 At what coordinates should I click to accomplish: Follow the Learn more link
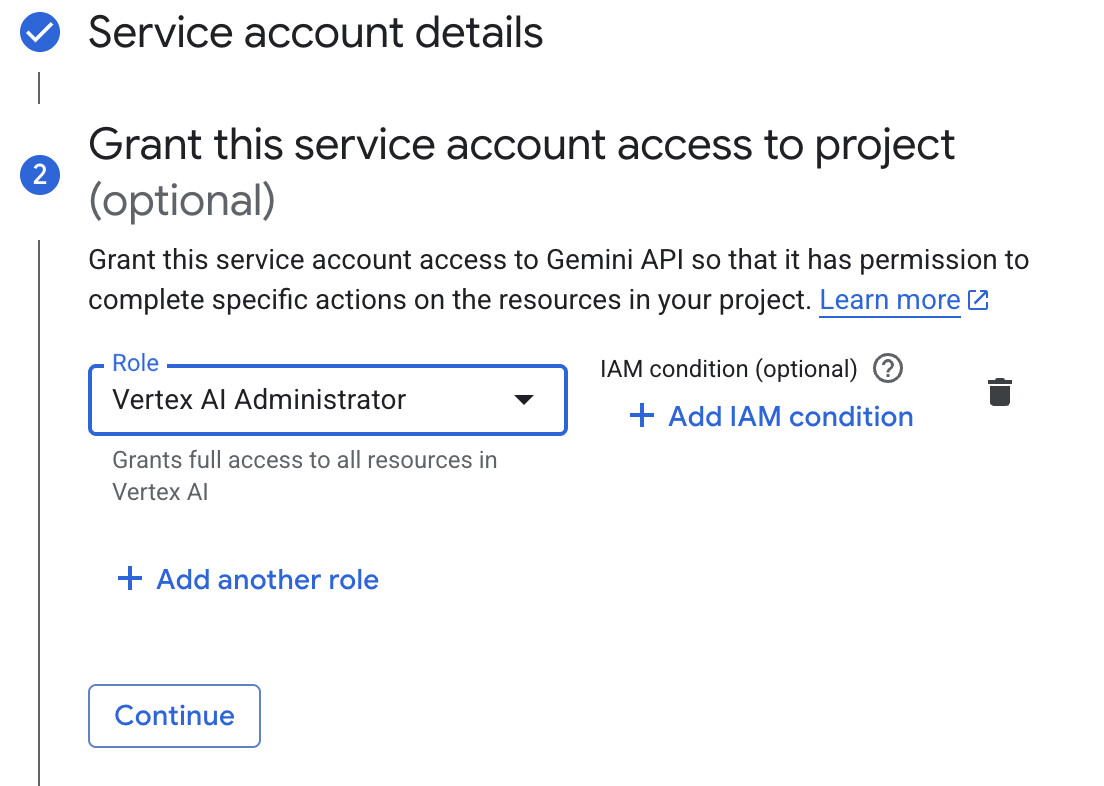[889, 300]
